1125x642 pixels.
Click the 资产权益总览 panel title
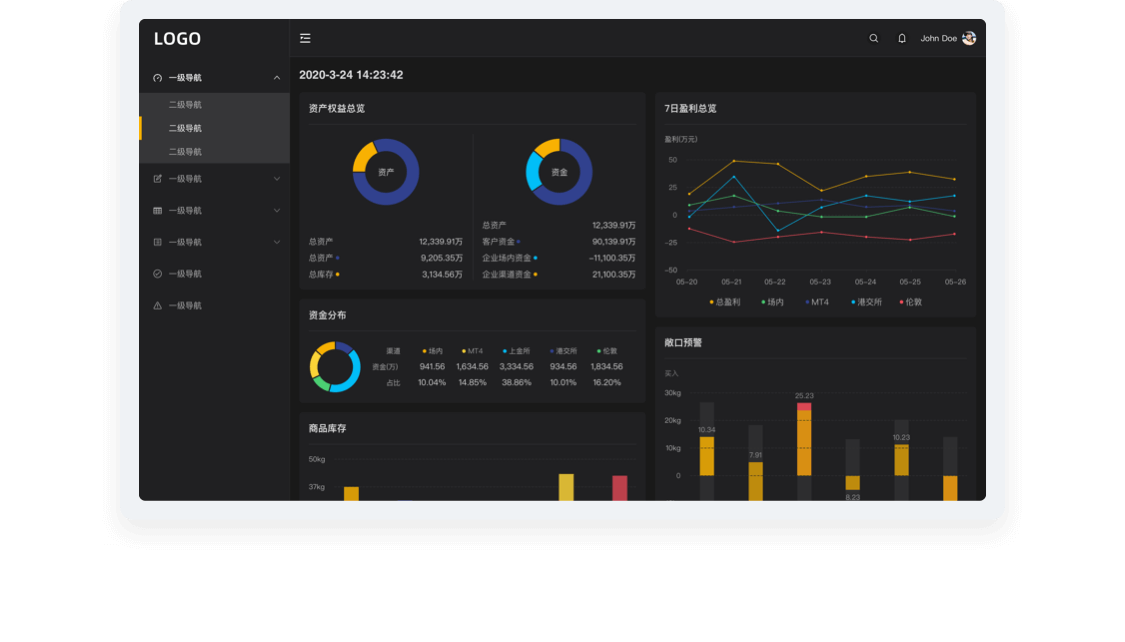tap(336, 108)
